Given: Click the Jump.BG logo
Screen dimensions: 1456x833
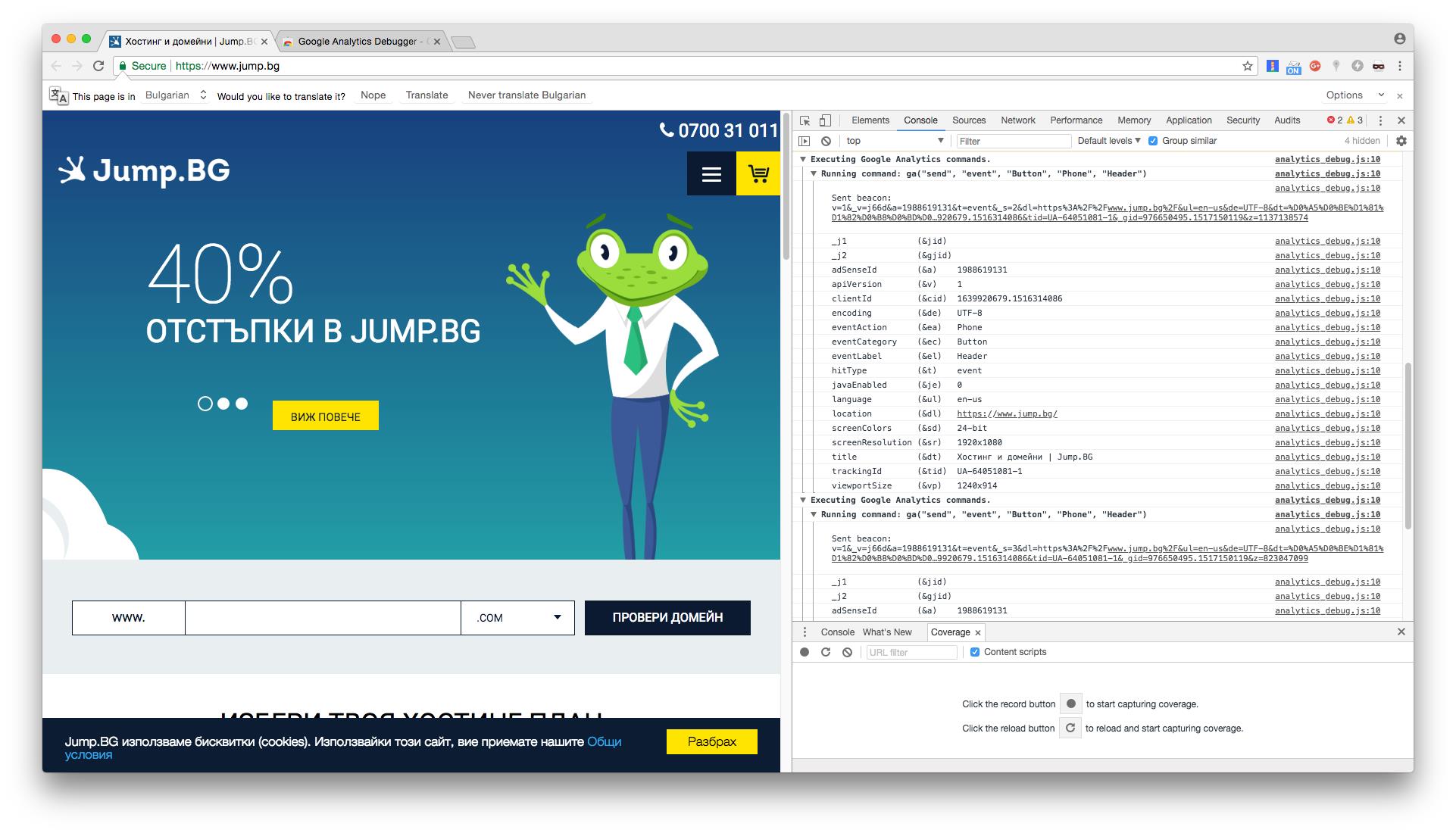Looking at the screenshot, I should tap(144, 170).
